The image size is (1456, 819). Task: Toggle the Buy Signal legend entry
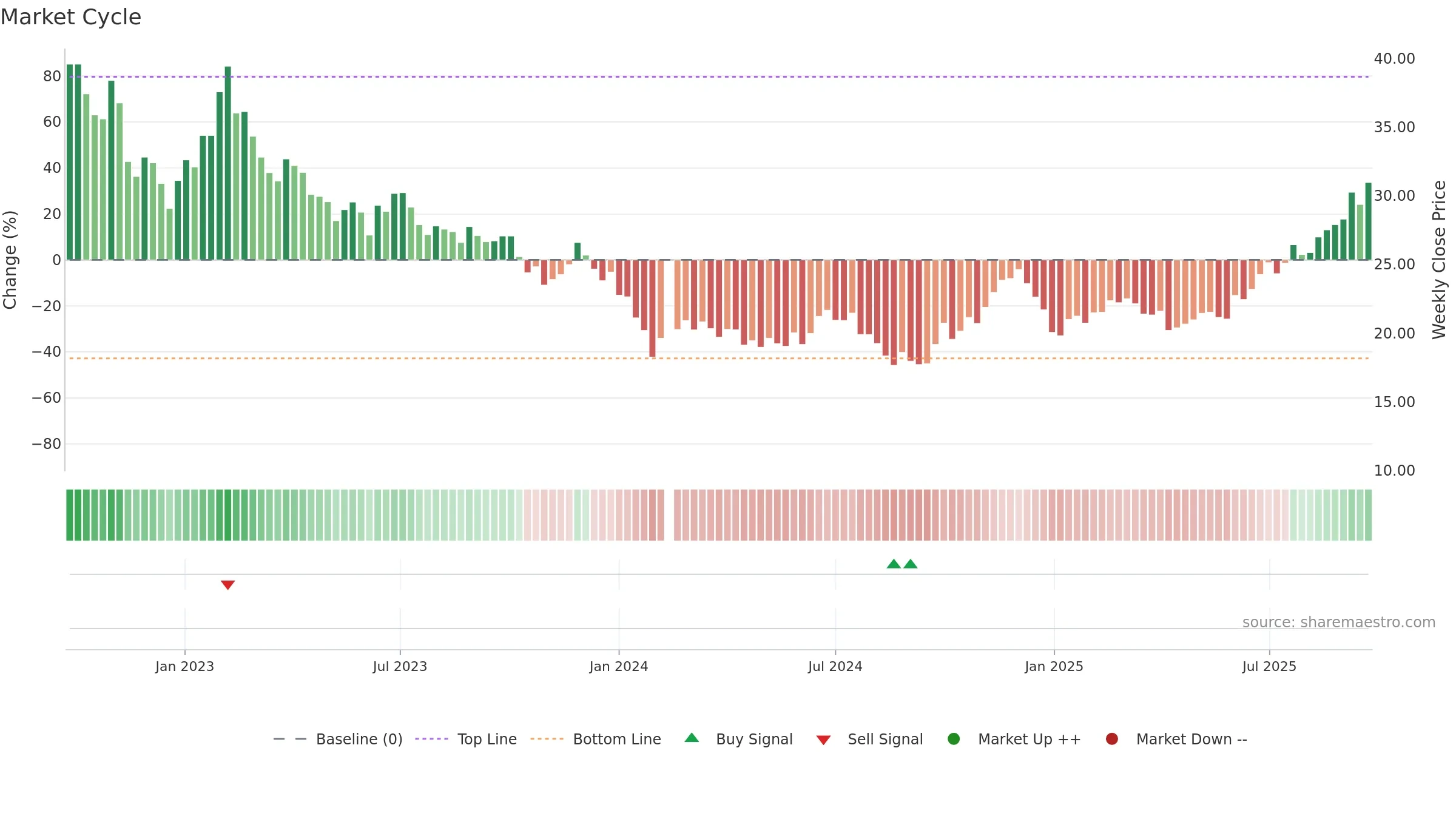pos(738,739)
